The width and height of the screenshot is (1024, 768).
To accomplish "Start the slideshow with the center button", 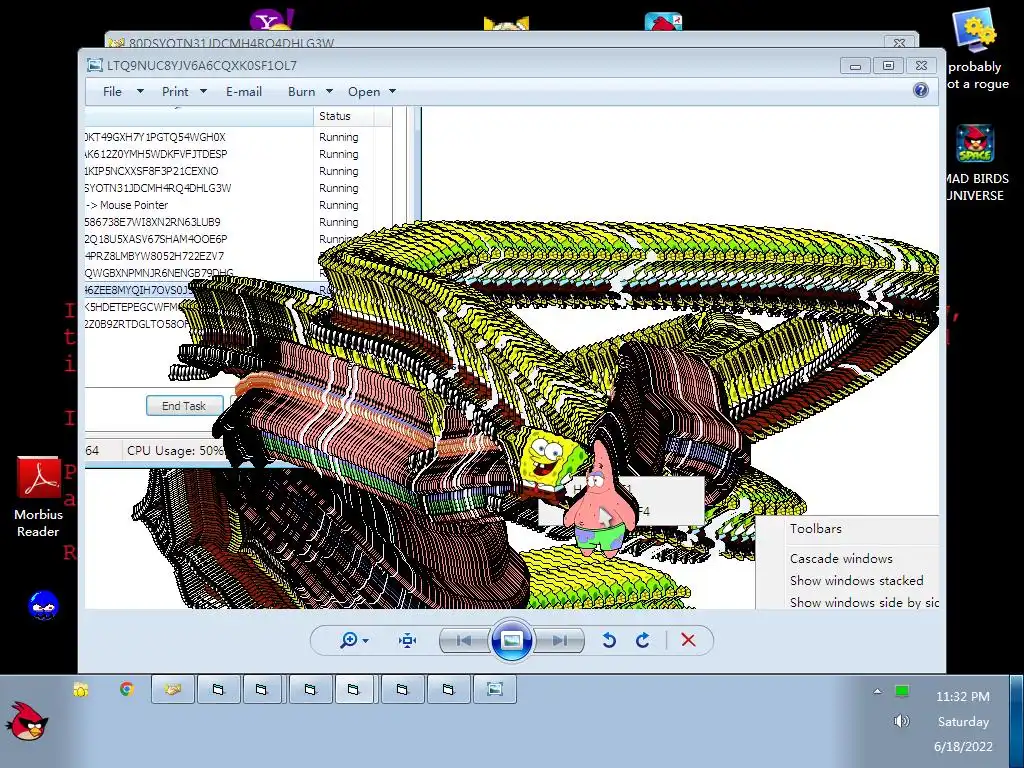I will [511, 640].
